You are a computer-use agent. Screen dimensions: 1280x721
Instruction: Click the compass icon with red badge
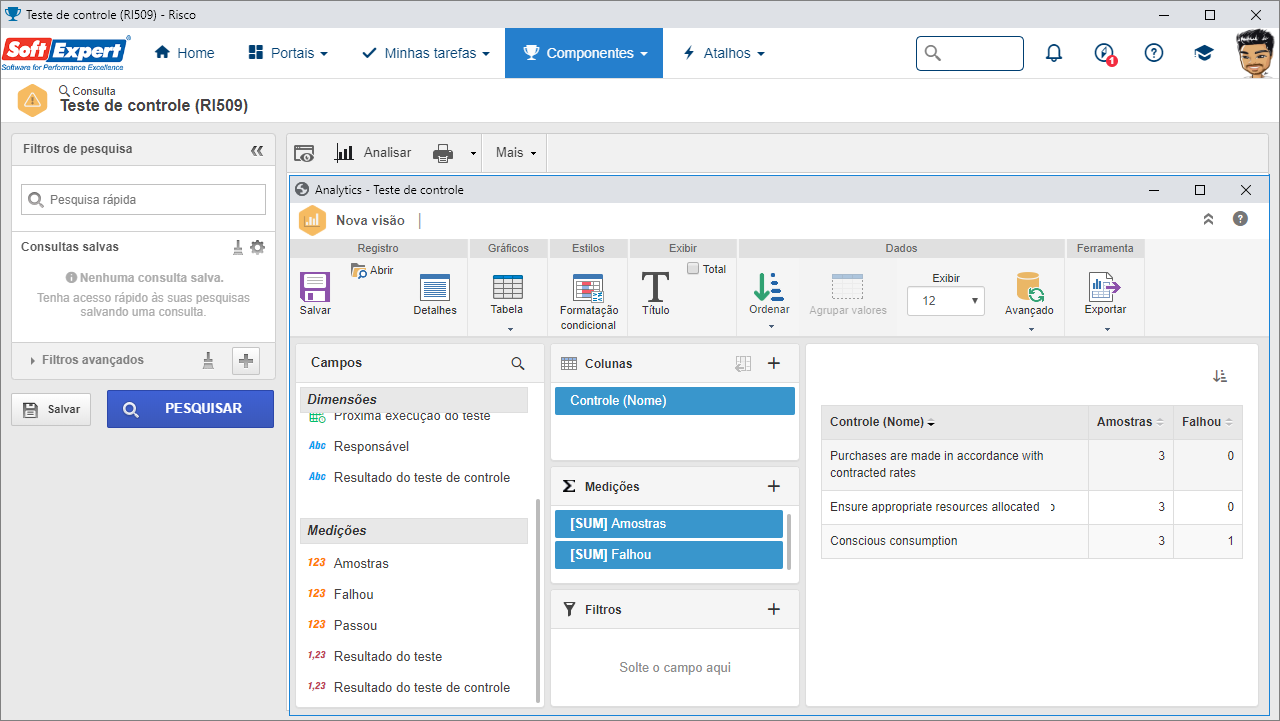coord(1105,54)
